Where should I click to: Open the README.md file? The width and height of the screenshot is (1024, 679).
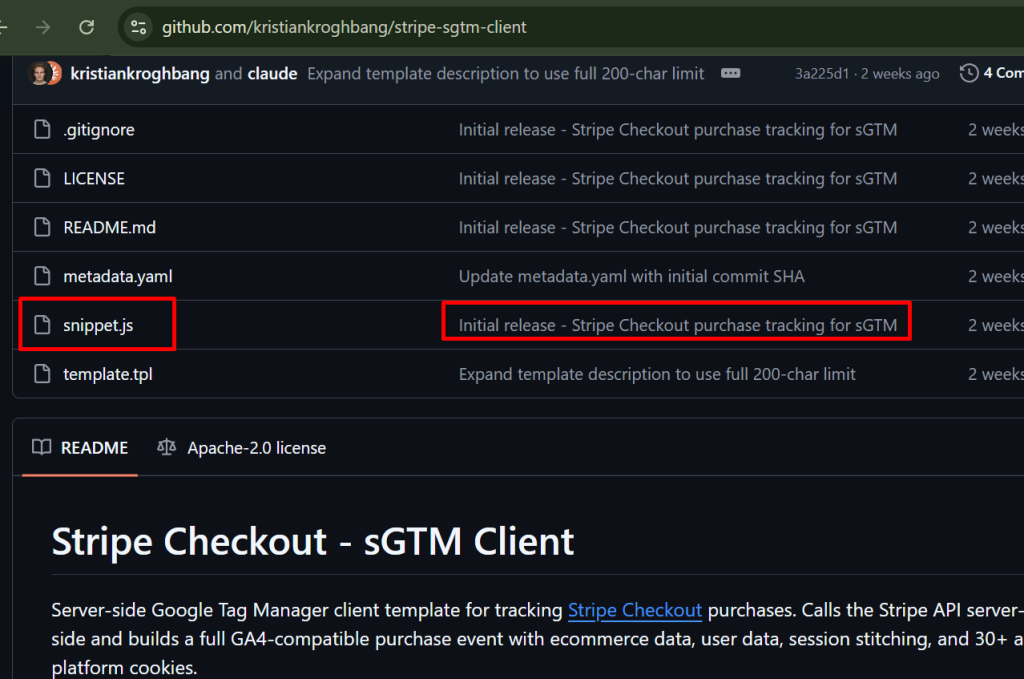(109, 228)
